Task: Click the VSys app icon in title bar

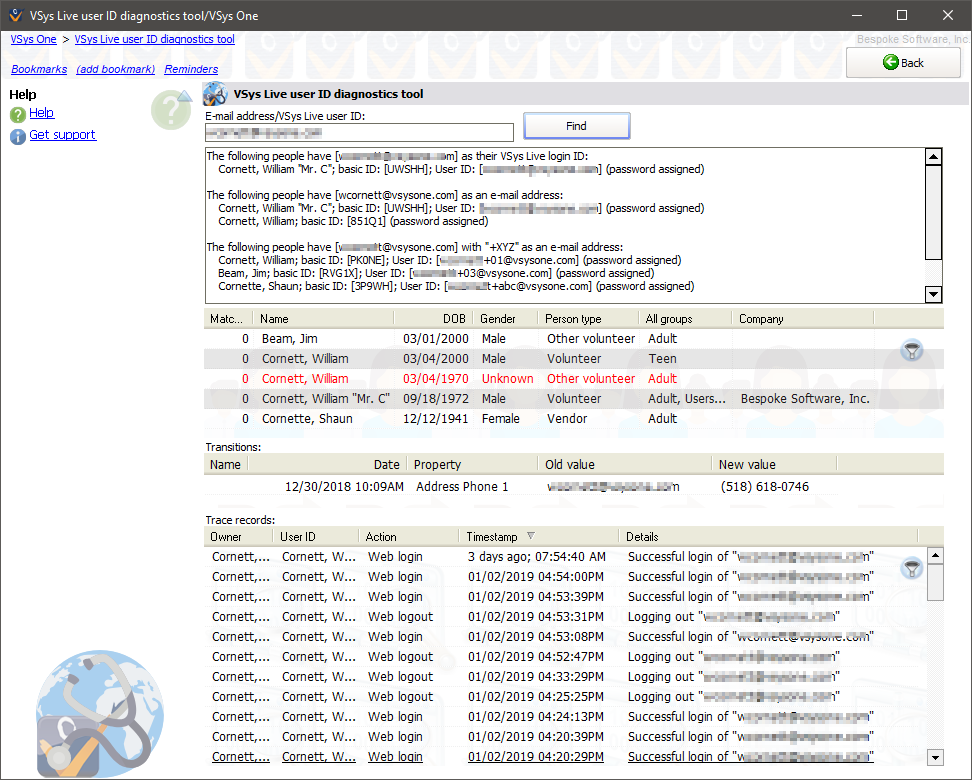Action: click(15, 15)
